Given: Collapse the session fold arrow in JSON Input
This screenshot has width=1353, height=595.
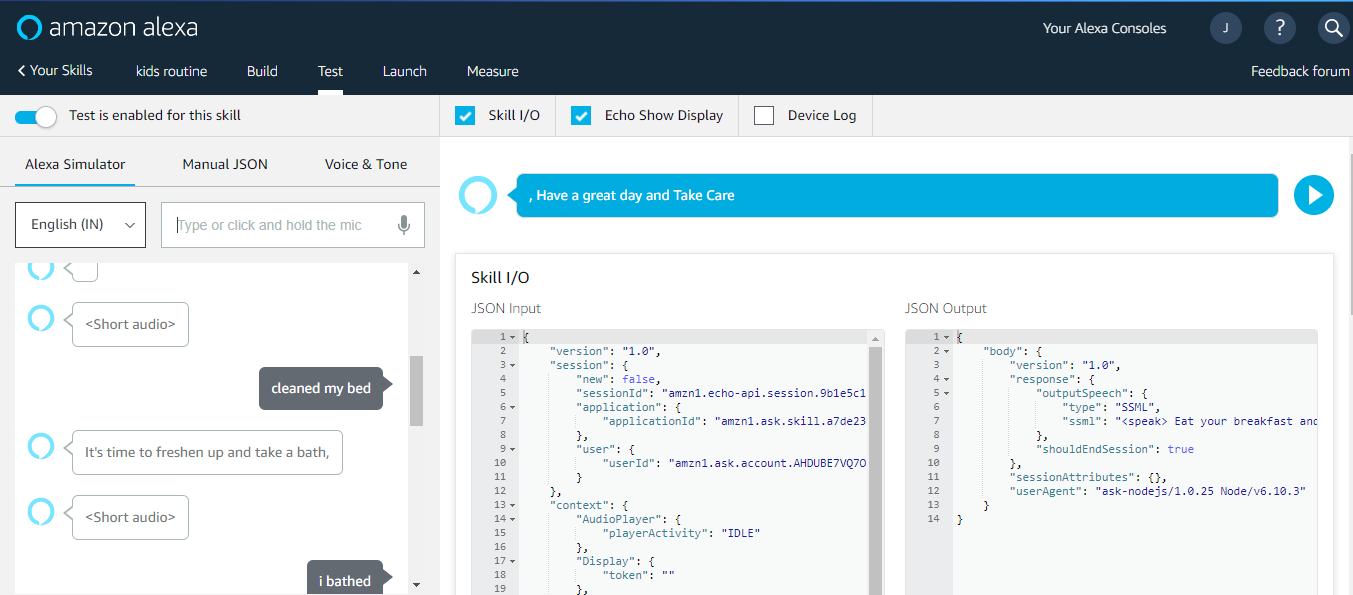Looking at the screenshot, I should coord(512,365).
